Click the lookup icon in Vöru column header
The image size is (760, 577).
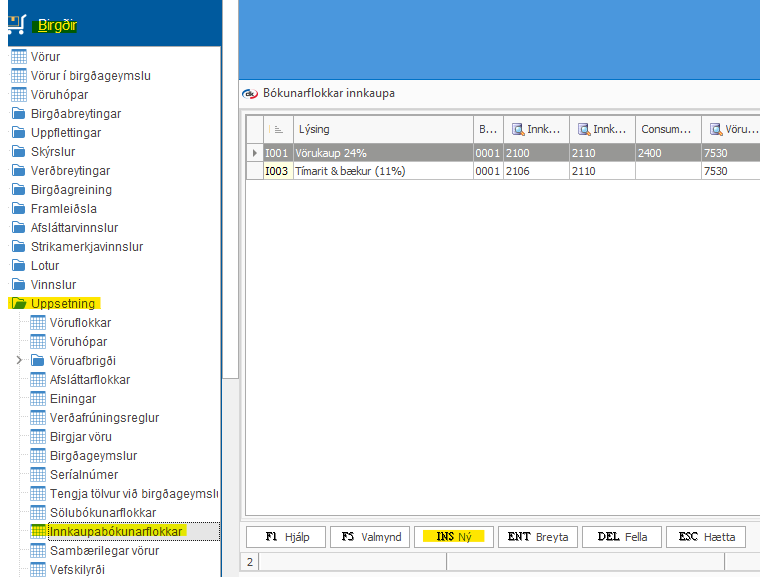716,129
